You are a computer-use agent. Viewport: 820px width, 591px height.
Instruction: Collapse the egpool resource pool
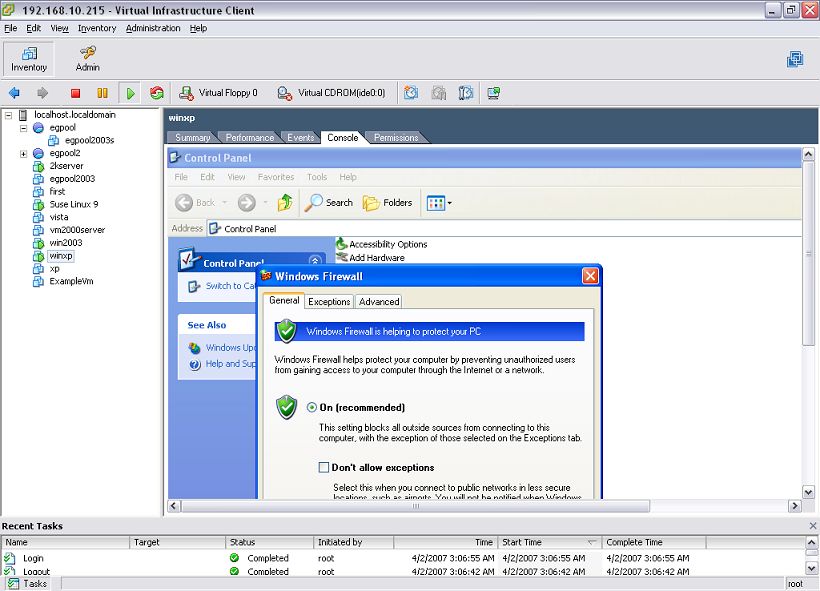coord(23,128)
